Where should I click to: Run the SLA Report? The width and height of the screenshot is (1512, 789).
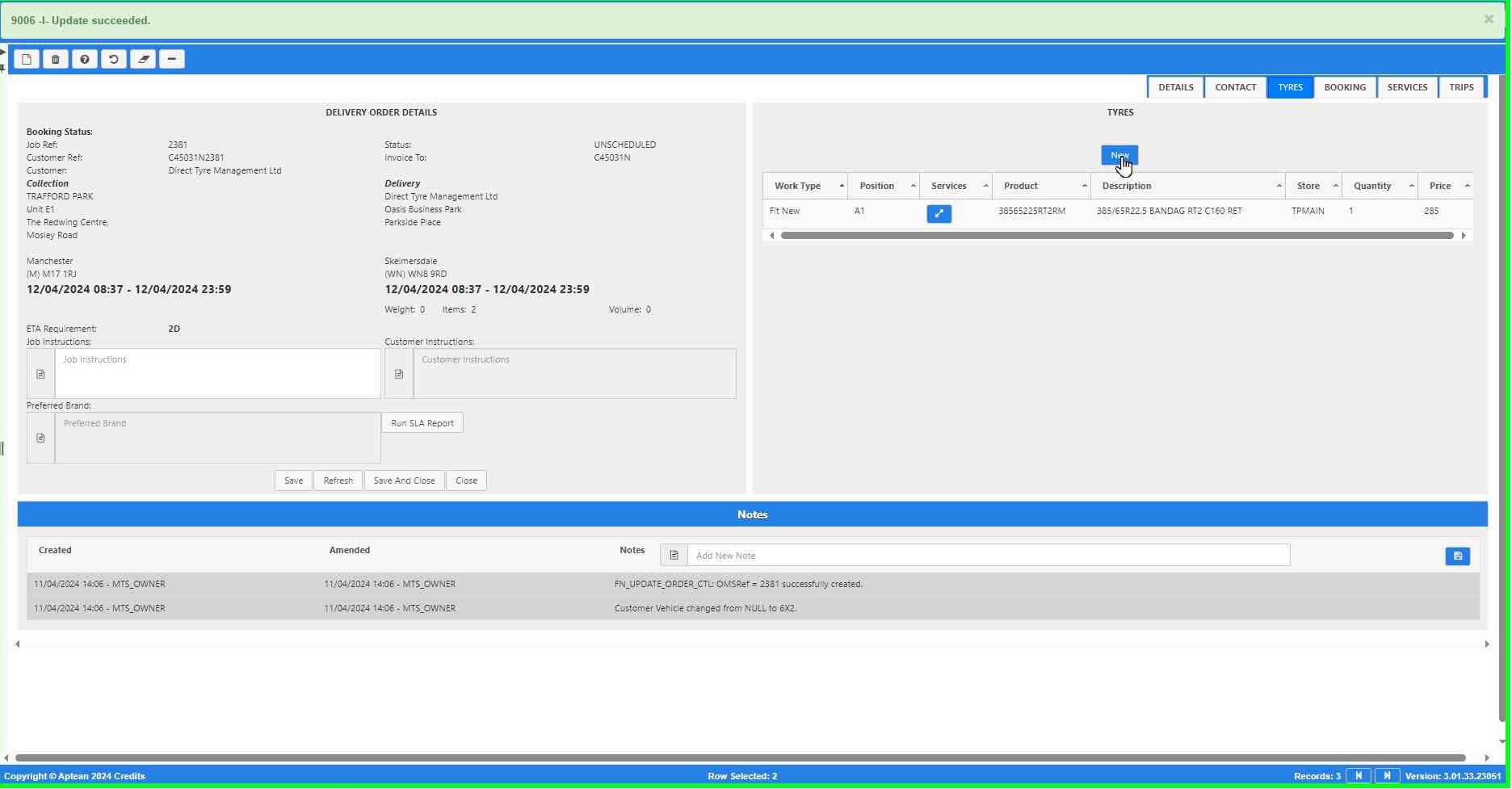422,423
